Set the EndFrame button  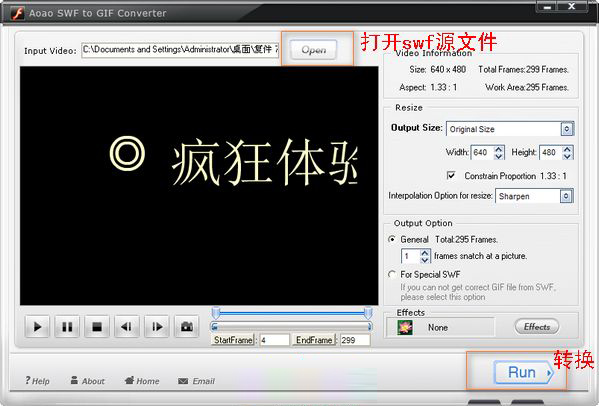[314, 340]
